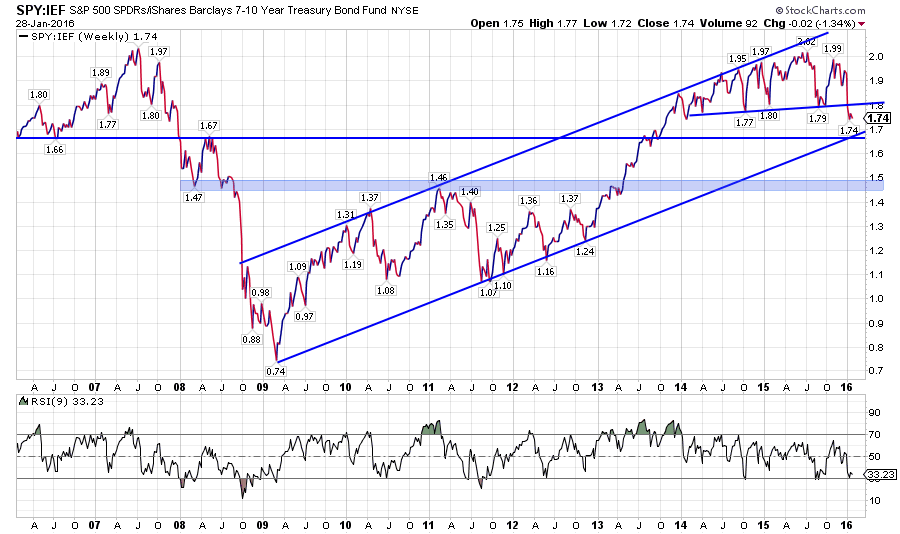This screenshot has width=900, height=534.
Task: Click the 1.25 price label
Action: (x=496, y=227)
